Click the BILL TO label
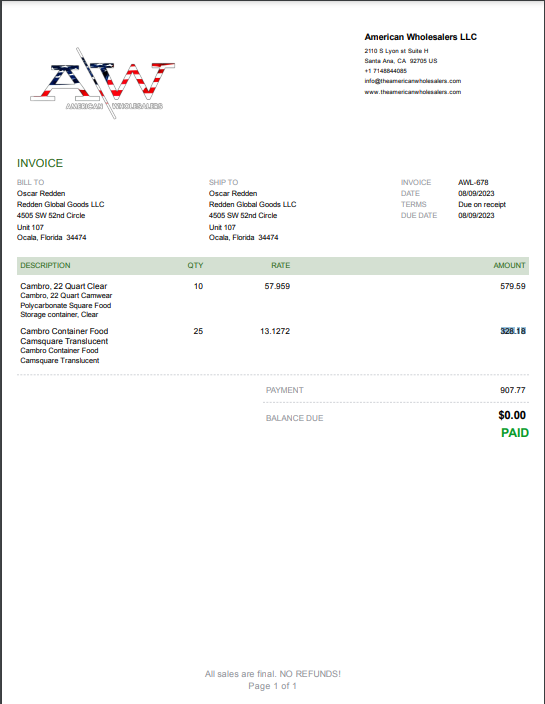 coord(31,182)
